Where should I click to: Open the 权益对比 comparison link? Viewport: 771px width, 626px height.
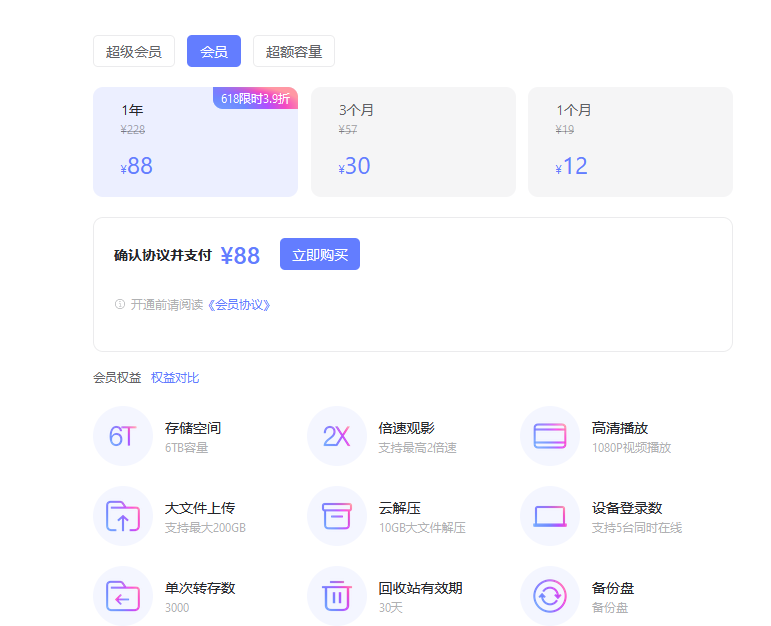pyautogui.click(x=175, y=377)
